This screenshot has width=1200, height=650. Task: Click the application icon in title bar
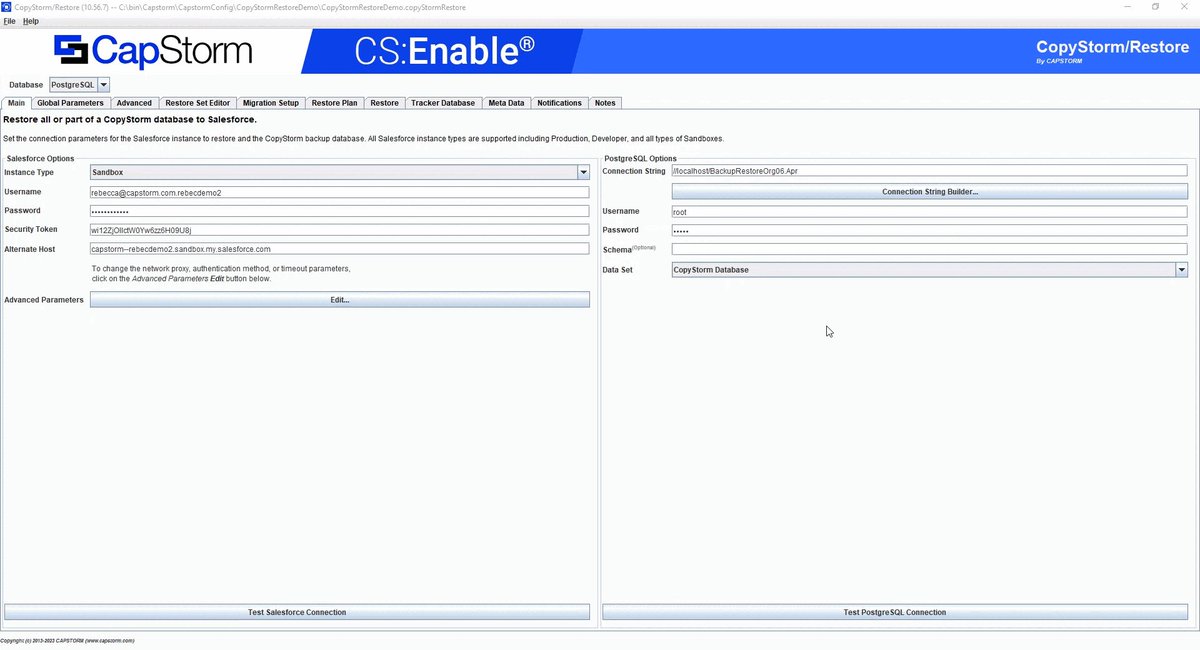point(7,7)
